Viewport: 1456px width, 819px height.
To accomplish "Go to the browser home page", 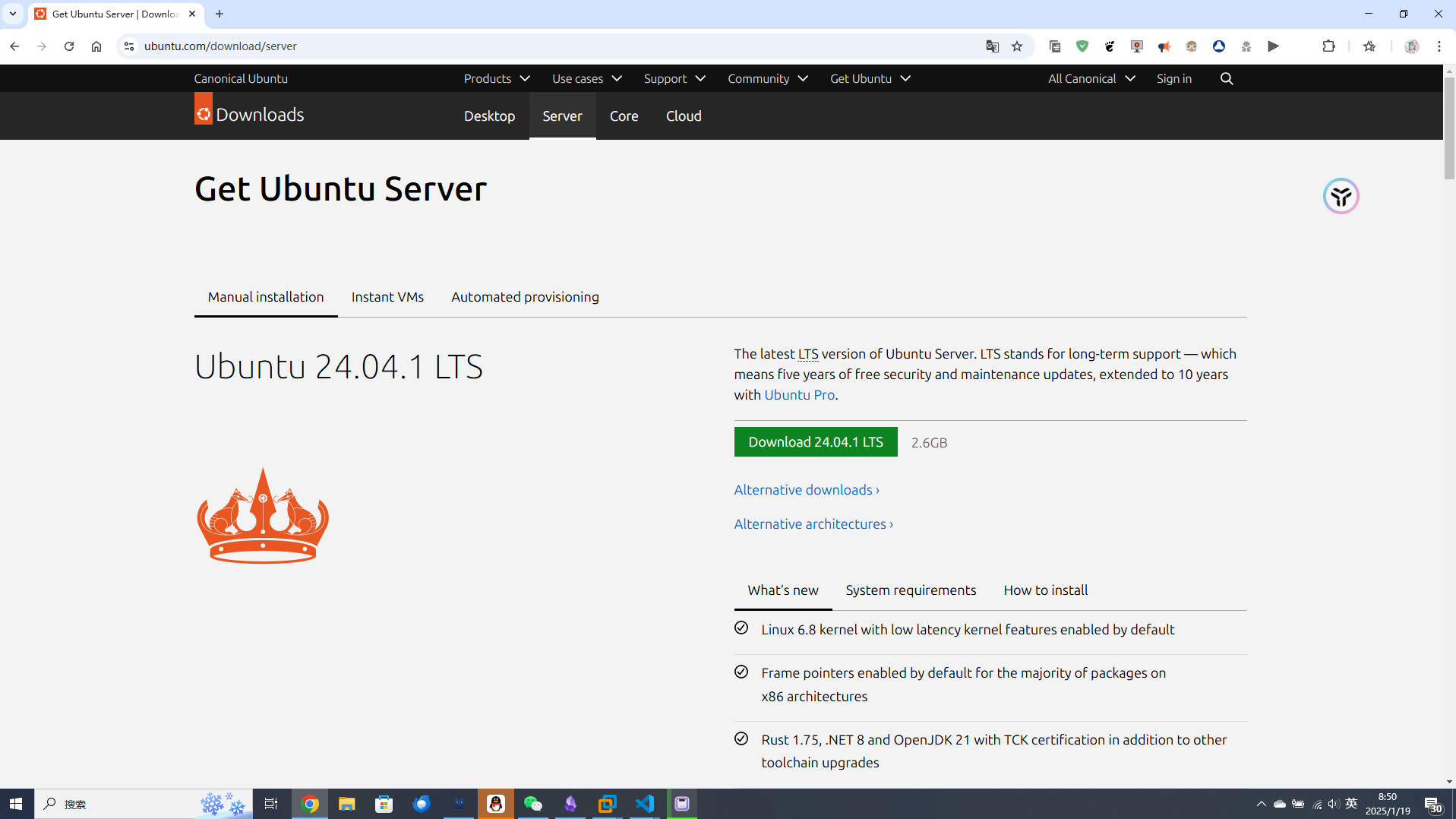I will tap(96, 46).
